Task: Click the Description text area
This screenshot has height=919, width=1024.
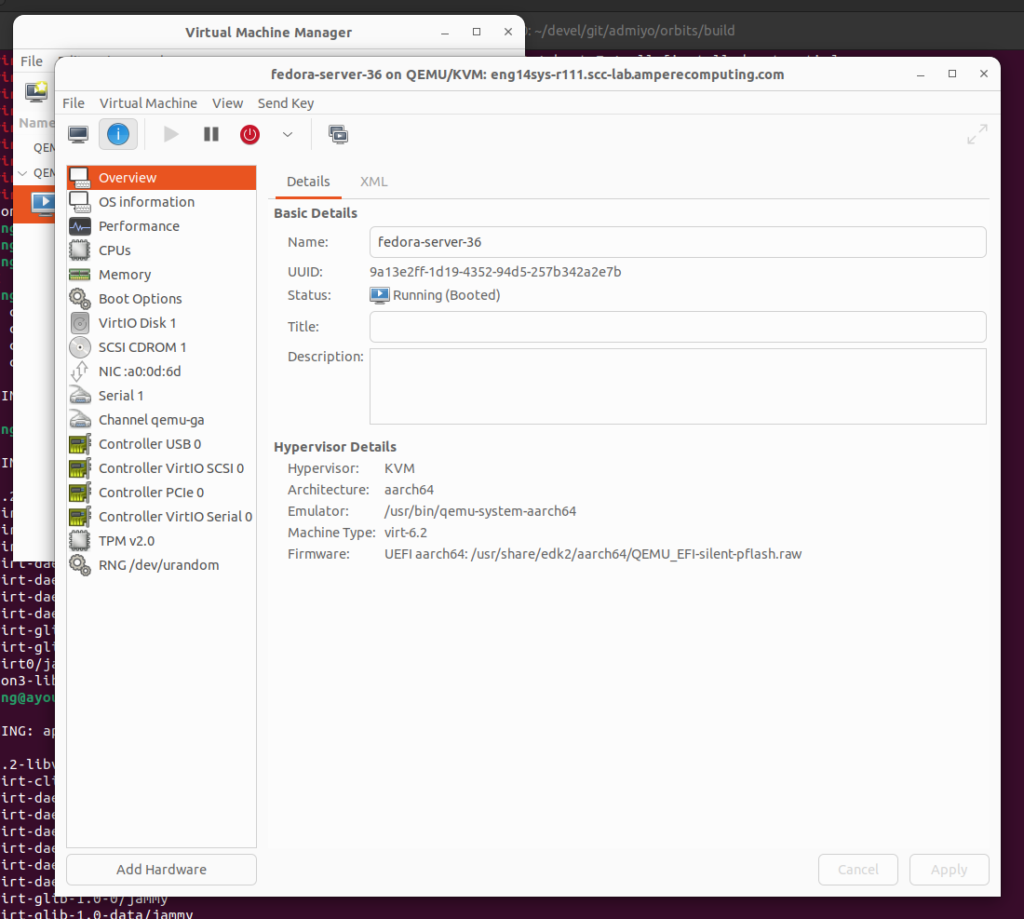Action: click(x=678, y=386)
